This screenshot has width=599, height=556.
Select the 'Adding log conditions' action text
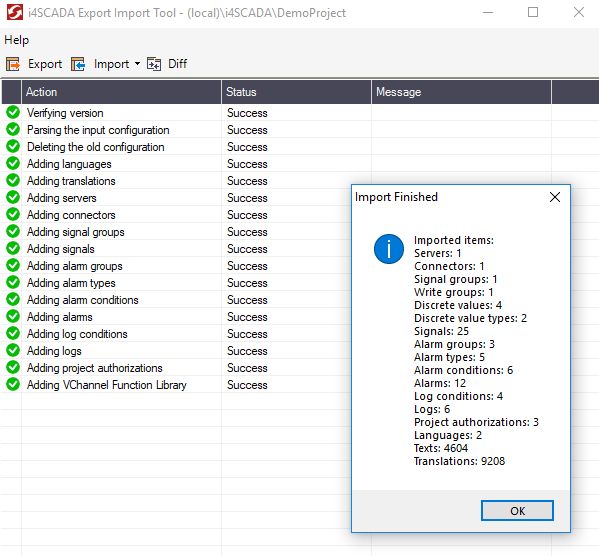coord(77,334)
